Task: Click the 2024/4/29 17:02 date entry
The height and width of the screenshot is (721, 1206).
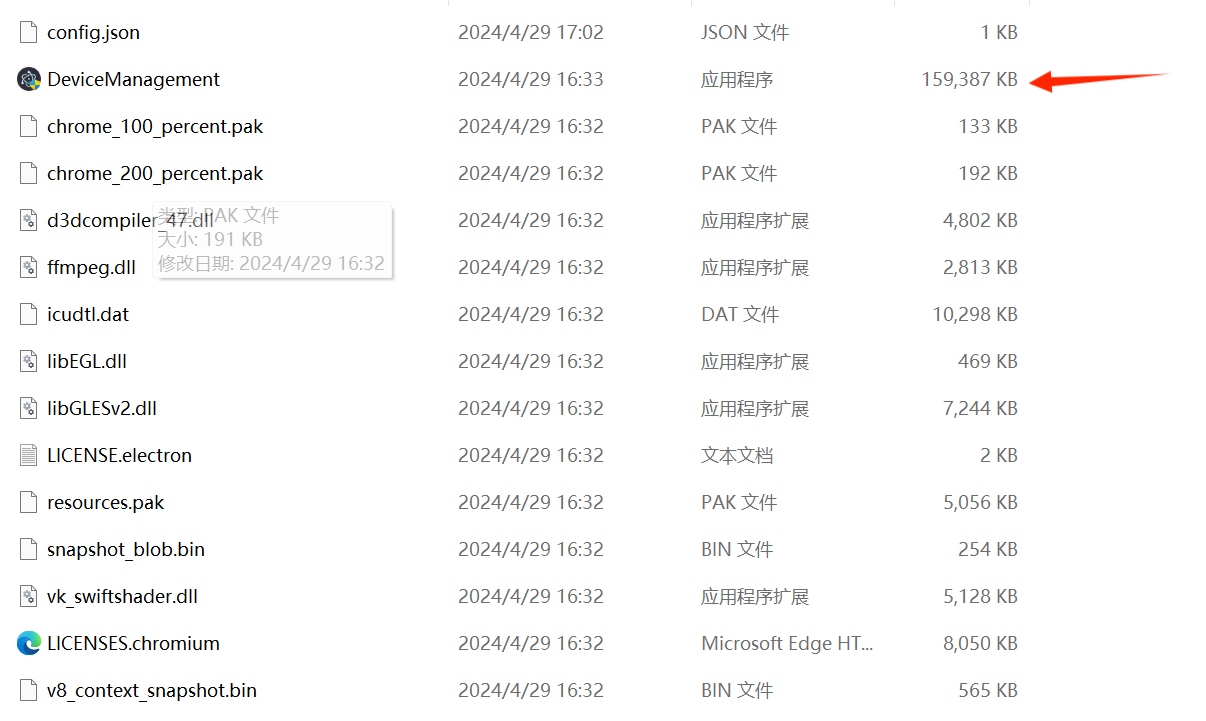Action: coord(530,33)
